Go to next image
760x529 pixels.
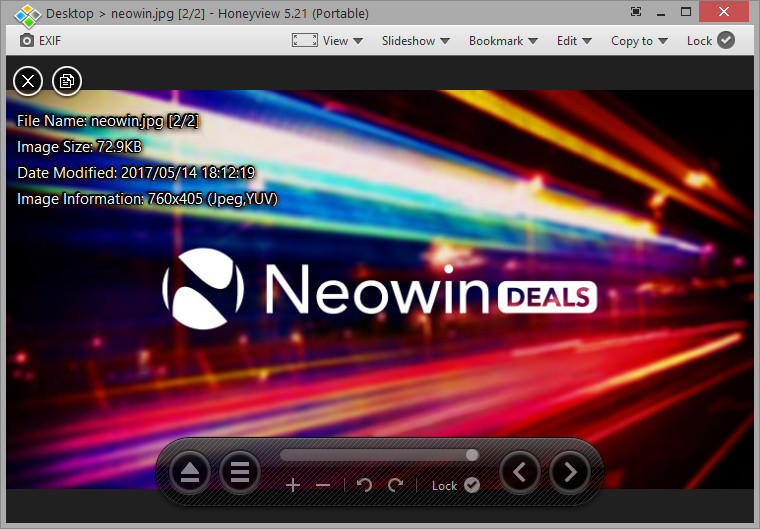point(570,472)
